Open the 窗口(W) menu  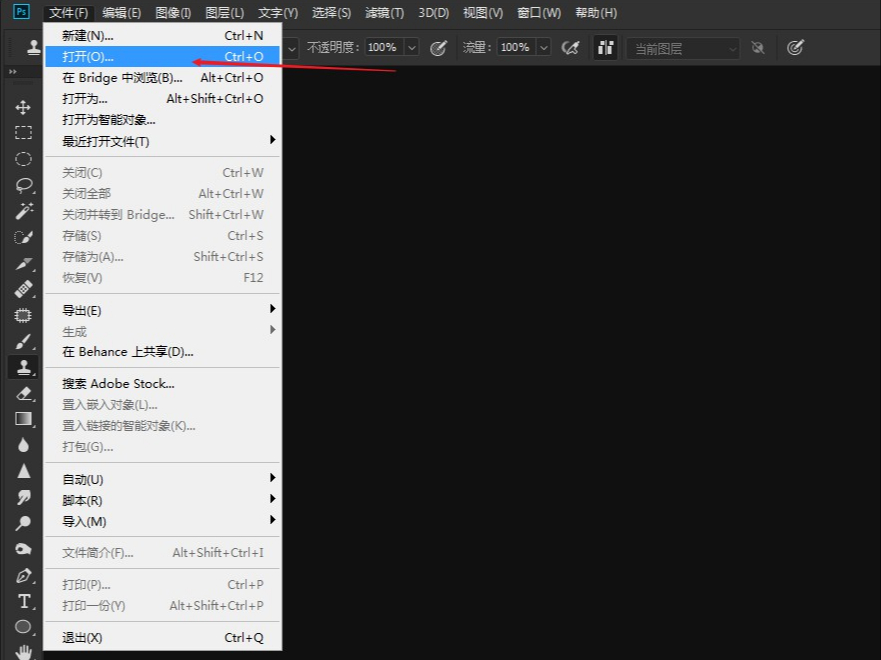(539, 12)
